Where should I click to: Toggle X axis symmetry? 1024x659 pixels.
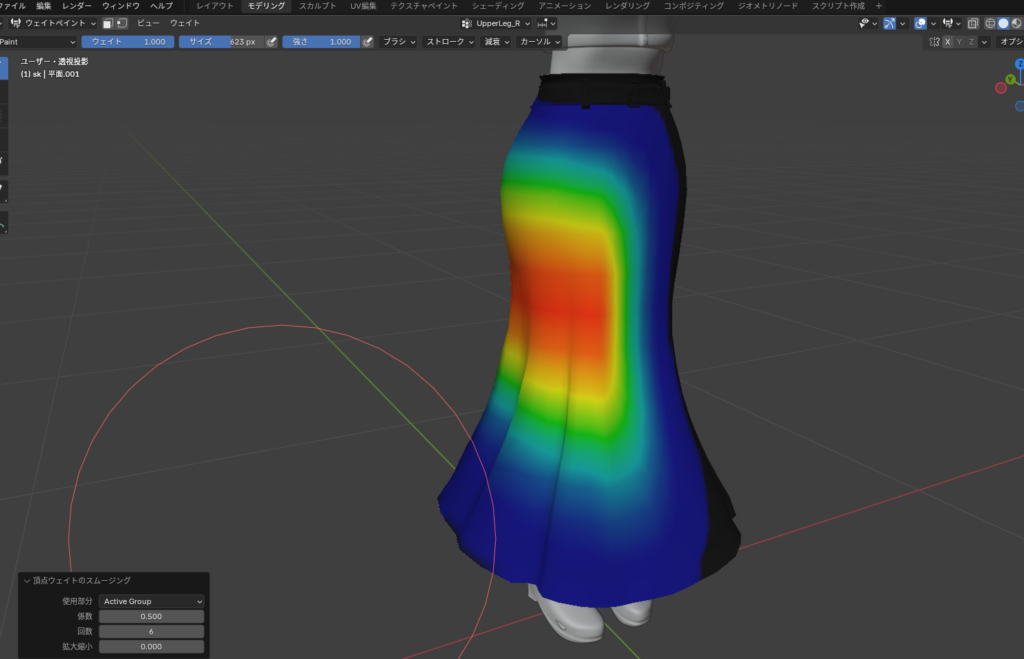947,42
